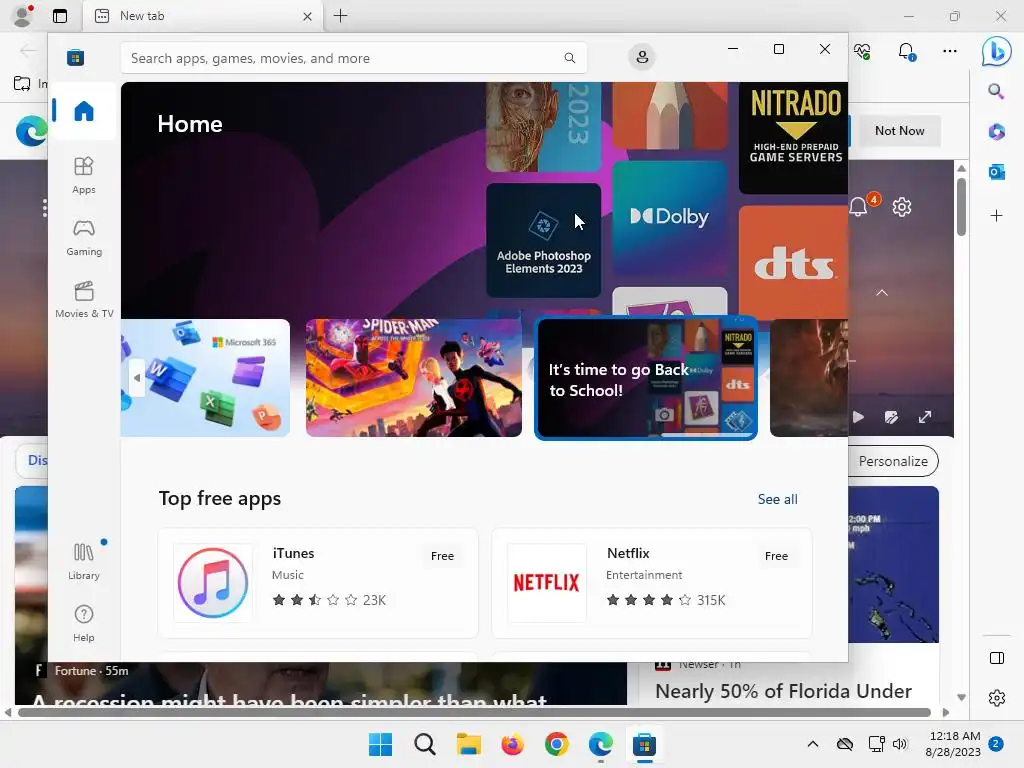Collapse the section with the up chevron
Viewport: 1024px width, 768px height.
(x=882, y=293)
